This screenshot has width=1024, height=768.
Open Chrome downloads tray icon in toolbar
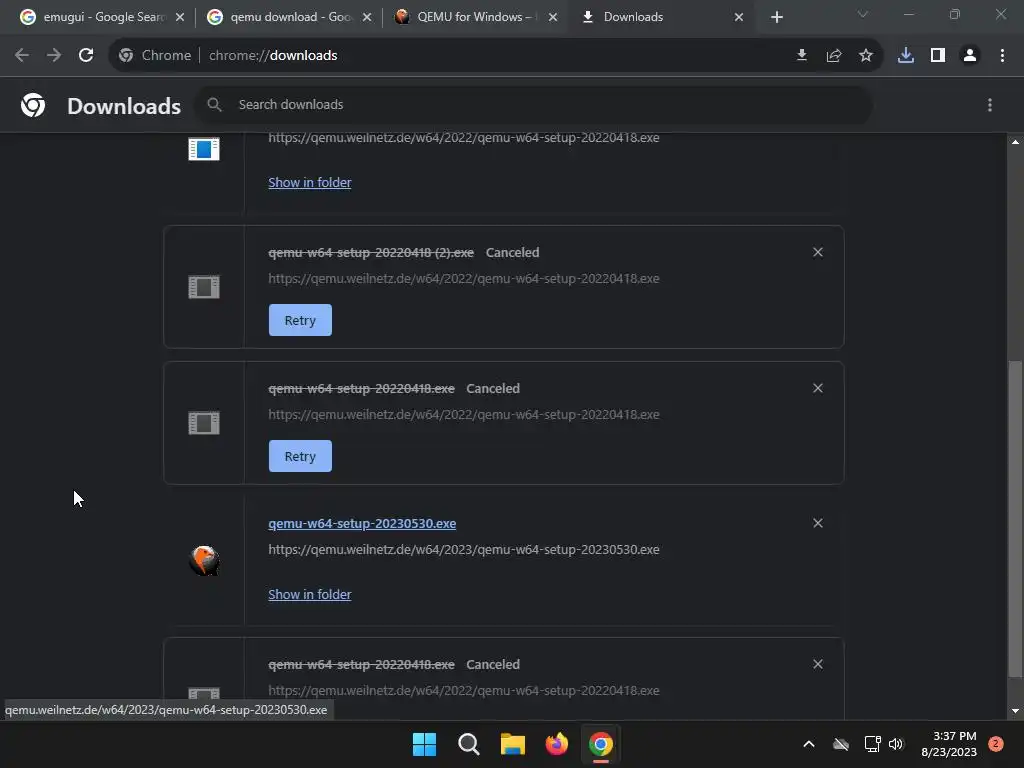906,56
